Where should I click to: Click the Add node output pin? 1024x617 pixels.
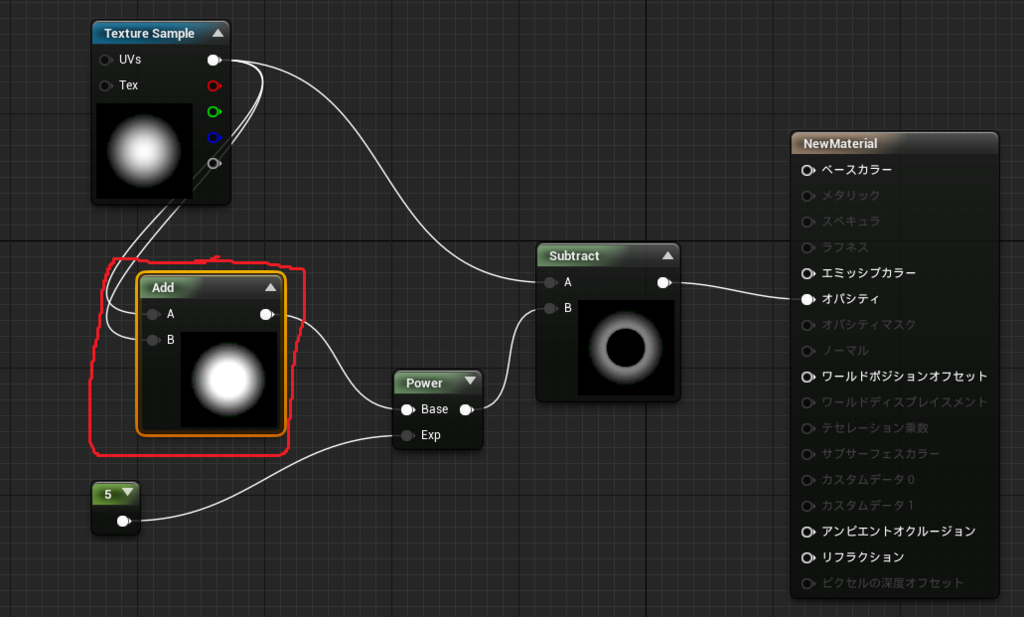coord(266,314)
